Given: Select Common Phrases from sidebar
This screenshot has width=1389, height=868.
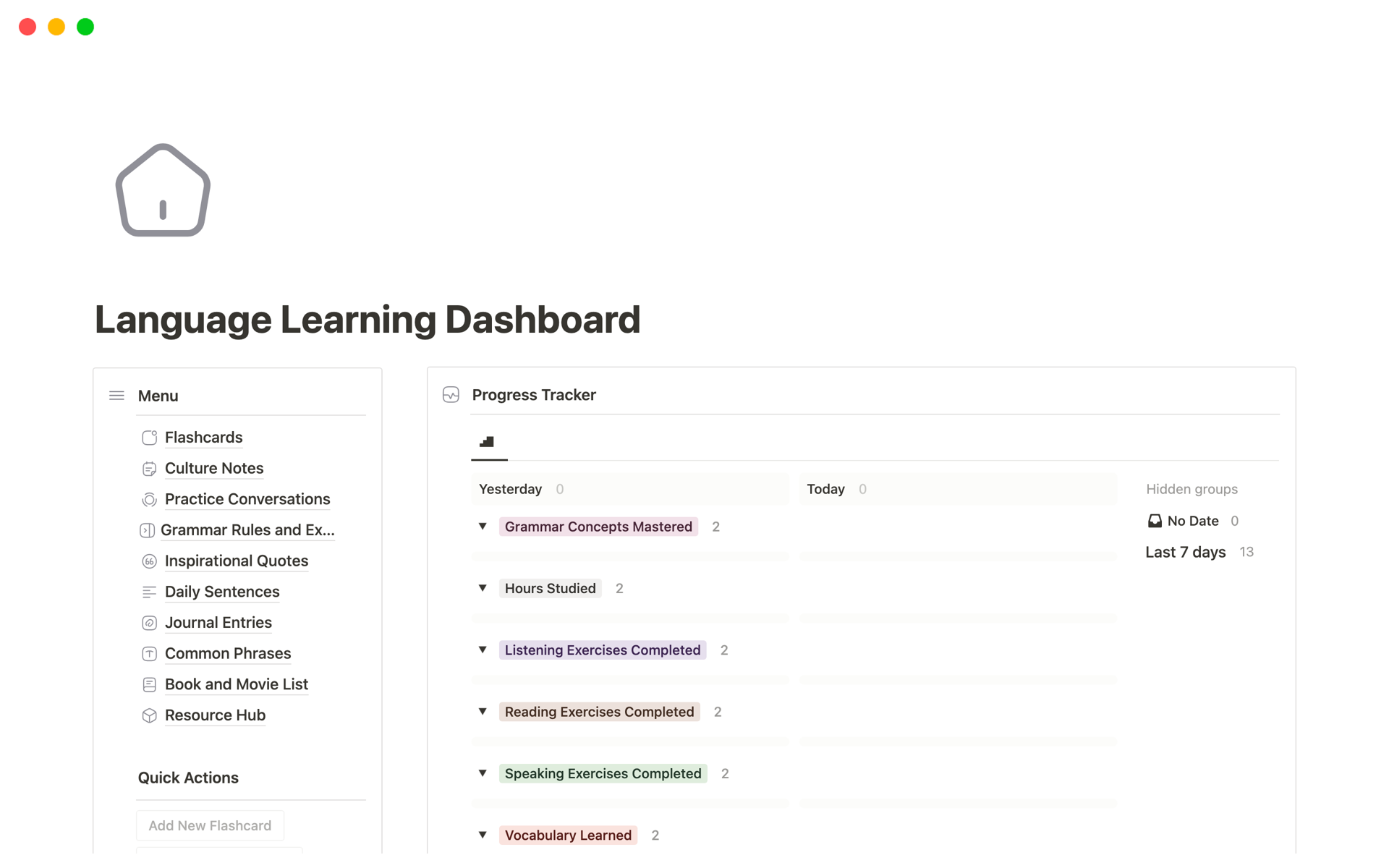Looking at the screenshot, I should 227,652.
